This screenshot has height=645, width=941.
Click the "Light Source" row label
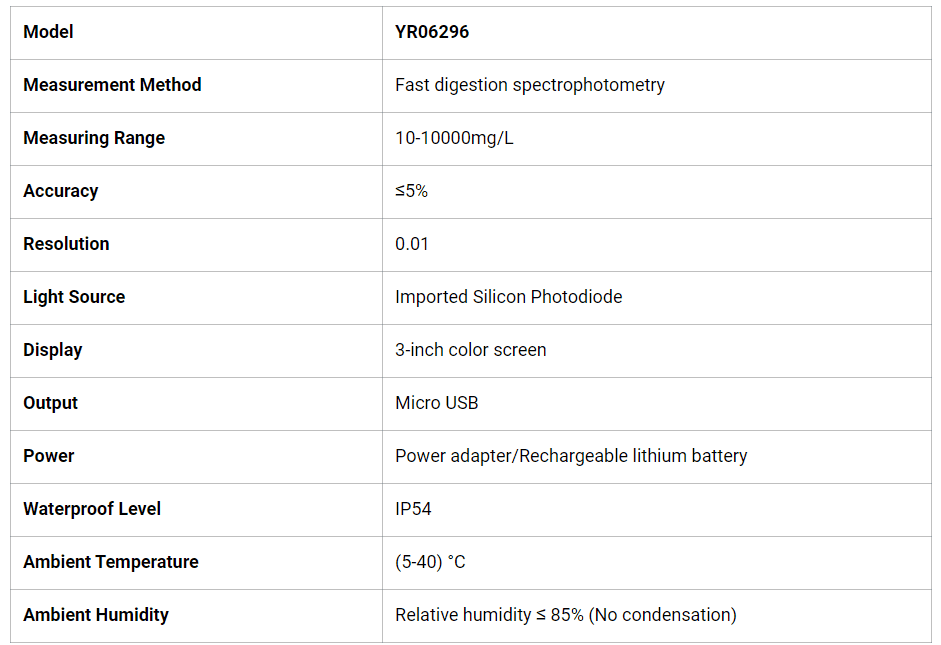(74, 297)
